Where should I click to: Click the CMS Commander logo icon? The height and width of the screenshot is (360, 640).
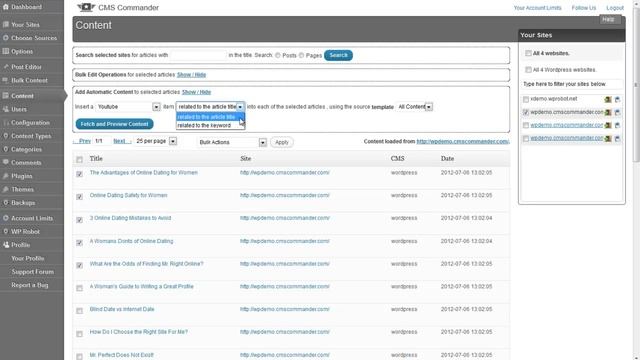point(86,7)
